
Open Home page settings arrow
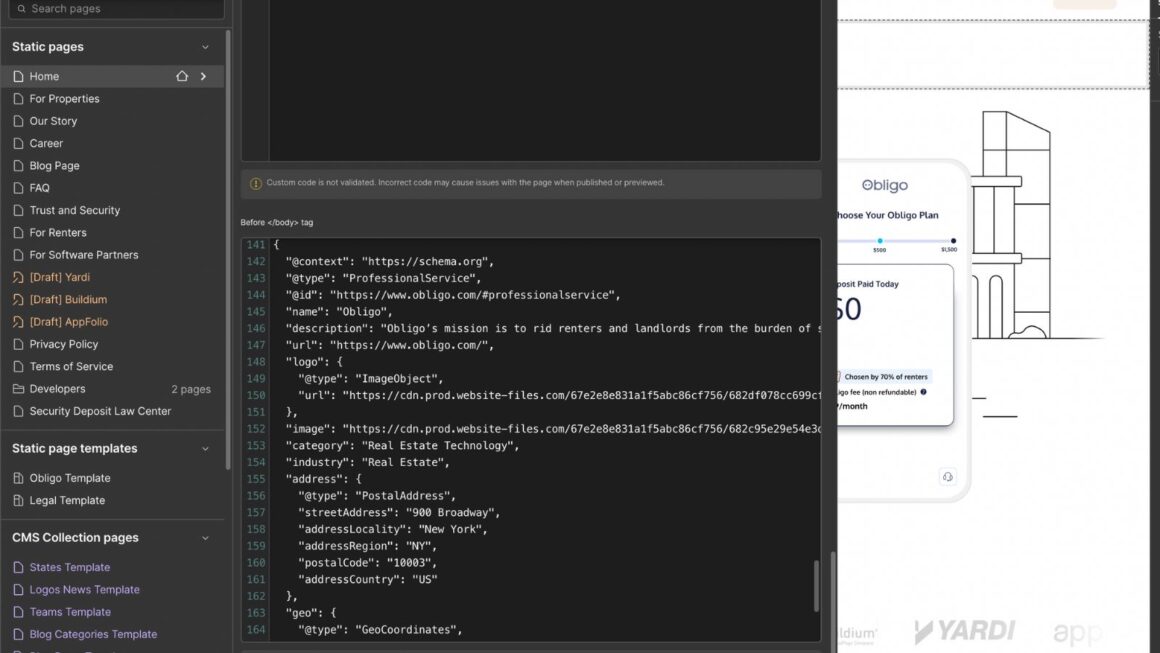tap(203, 76)
